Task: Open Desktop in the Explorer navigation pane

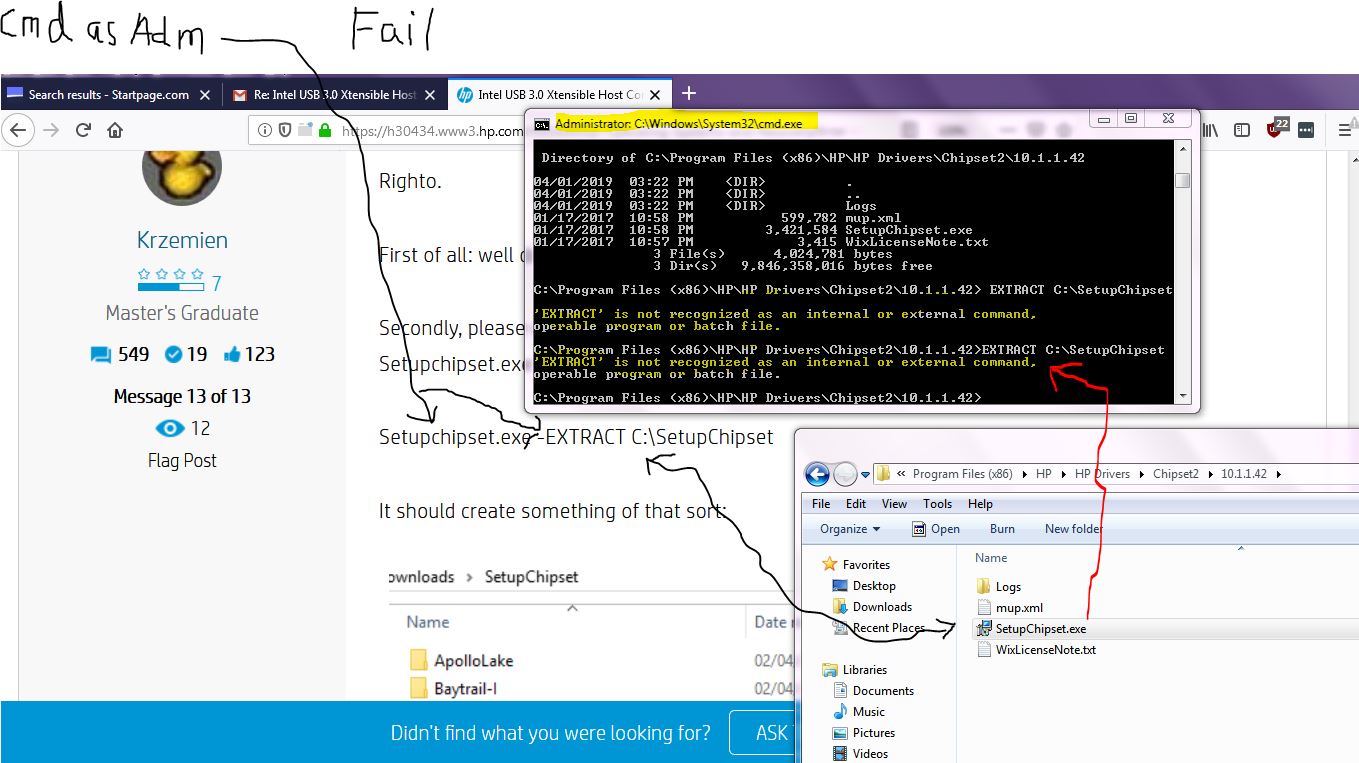Action: pyautogui.click(x=874, y=586)
